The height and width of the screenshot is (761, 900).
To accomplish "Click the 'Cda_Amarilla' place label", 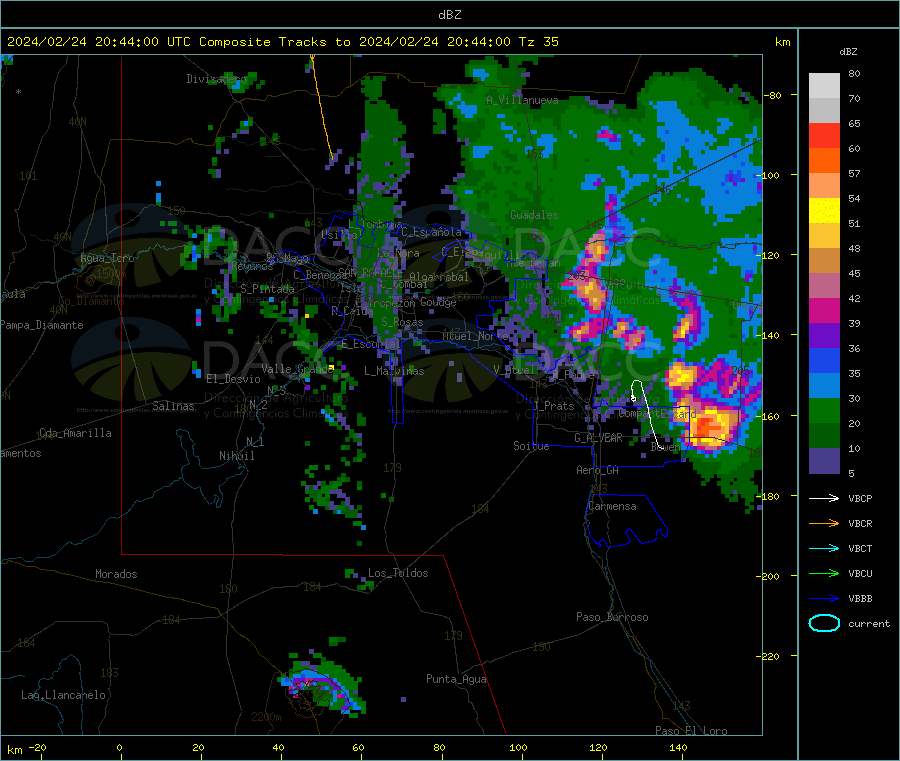I will tap(75, 433).
